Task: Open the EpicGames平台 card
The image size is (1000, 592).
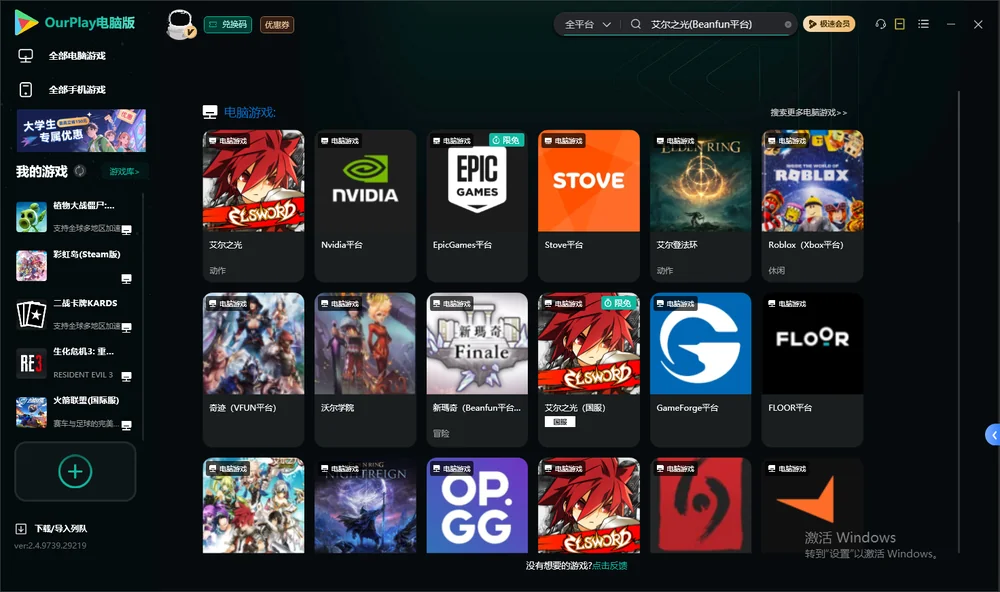Action: (x=477, y=205)
